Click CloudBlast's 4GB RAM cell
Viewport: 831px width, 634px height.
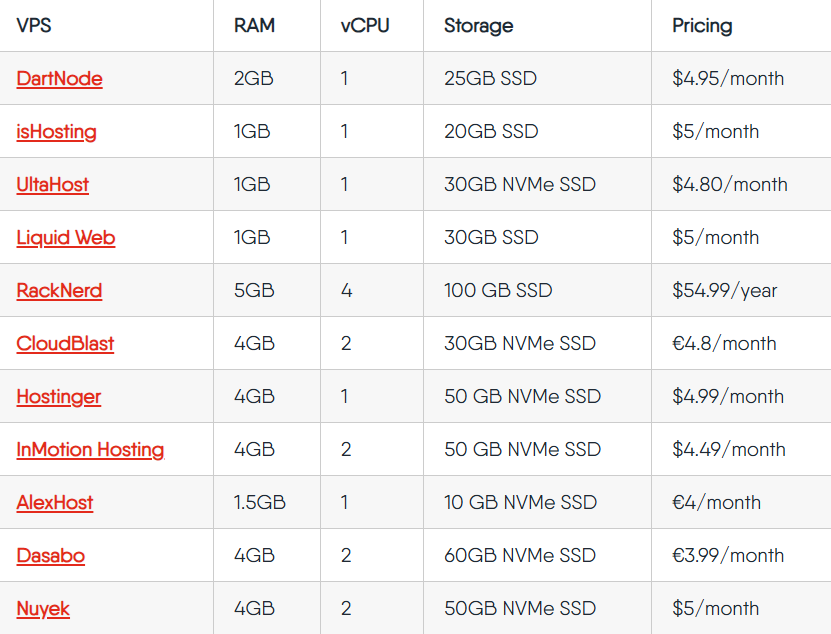click(x=254, y=344)
